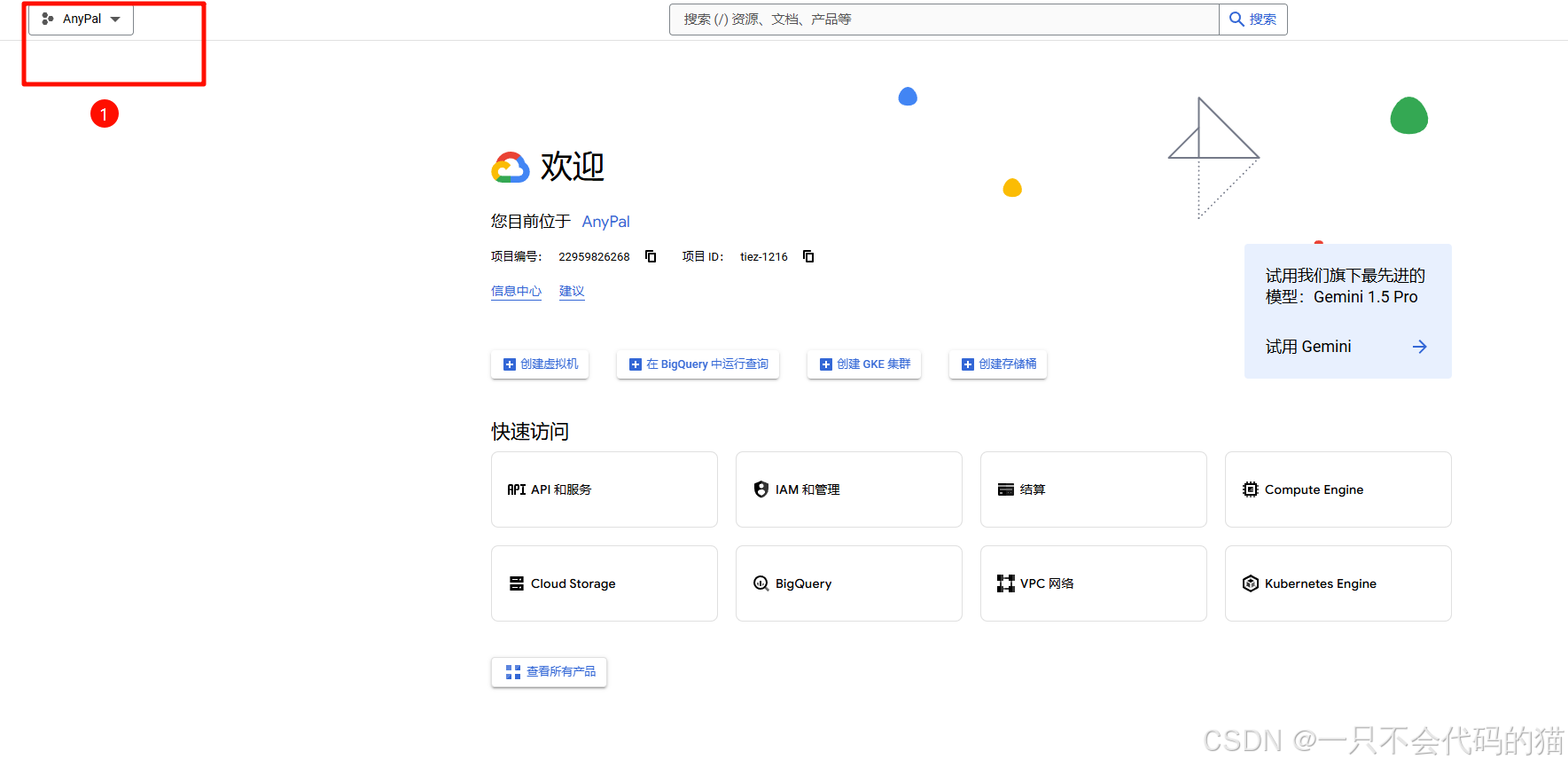Open the AnyPal project selector dropdown
The image size is (1568, 767).
tap(81, 19)
